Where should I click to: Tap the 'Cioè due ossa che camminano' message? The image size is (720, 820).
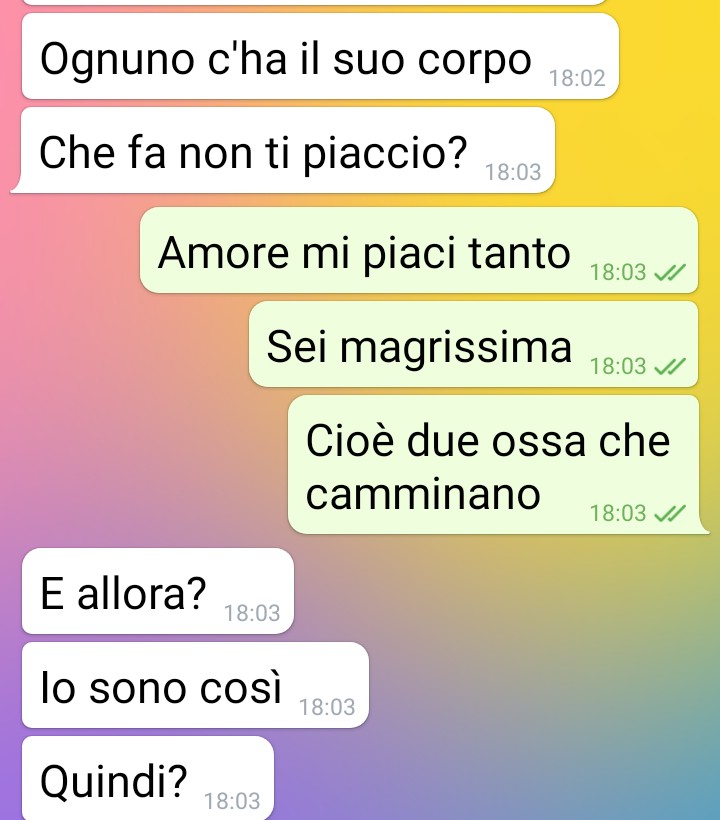pos(497,464)
